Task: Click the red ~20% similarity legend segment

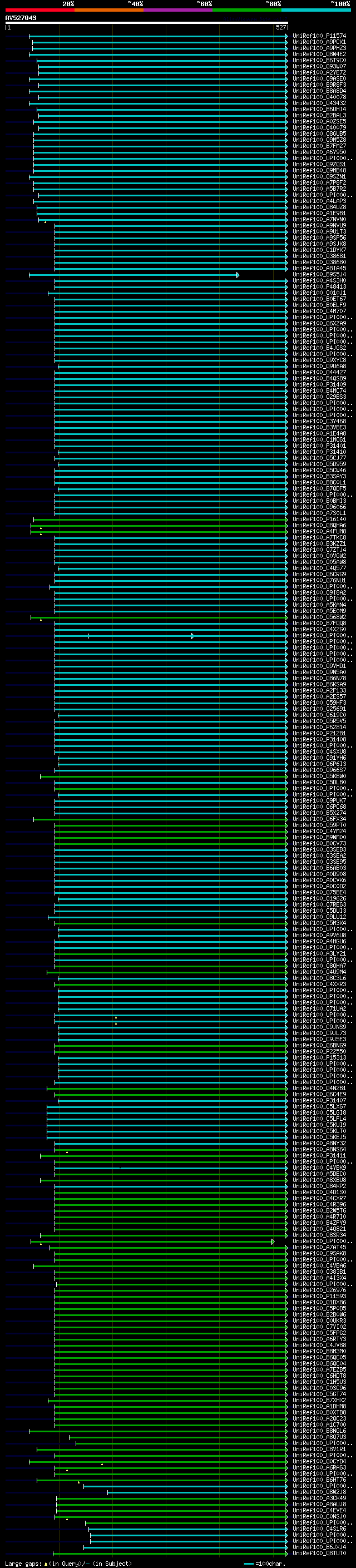Action: point(39,10)
